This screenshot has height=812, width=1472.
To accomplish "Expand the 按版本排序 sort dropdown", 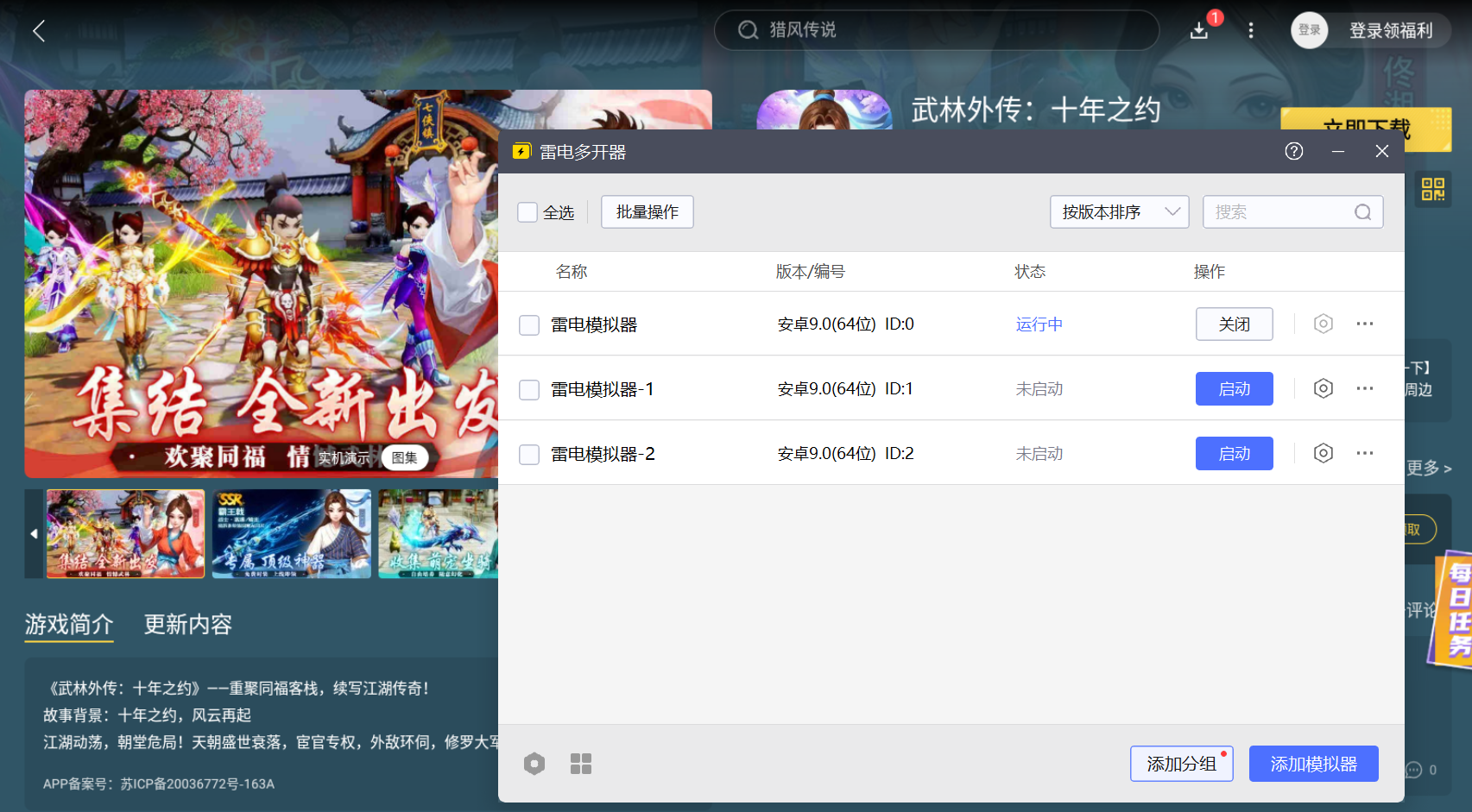I will 1119,212.
